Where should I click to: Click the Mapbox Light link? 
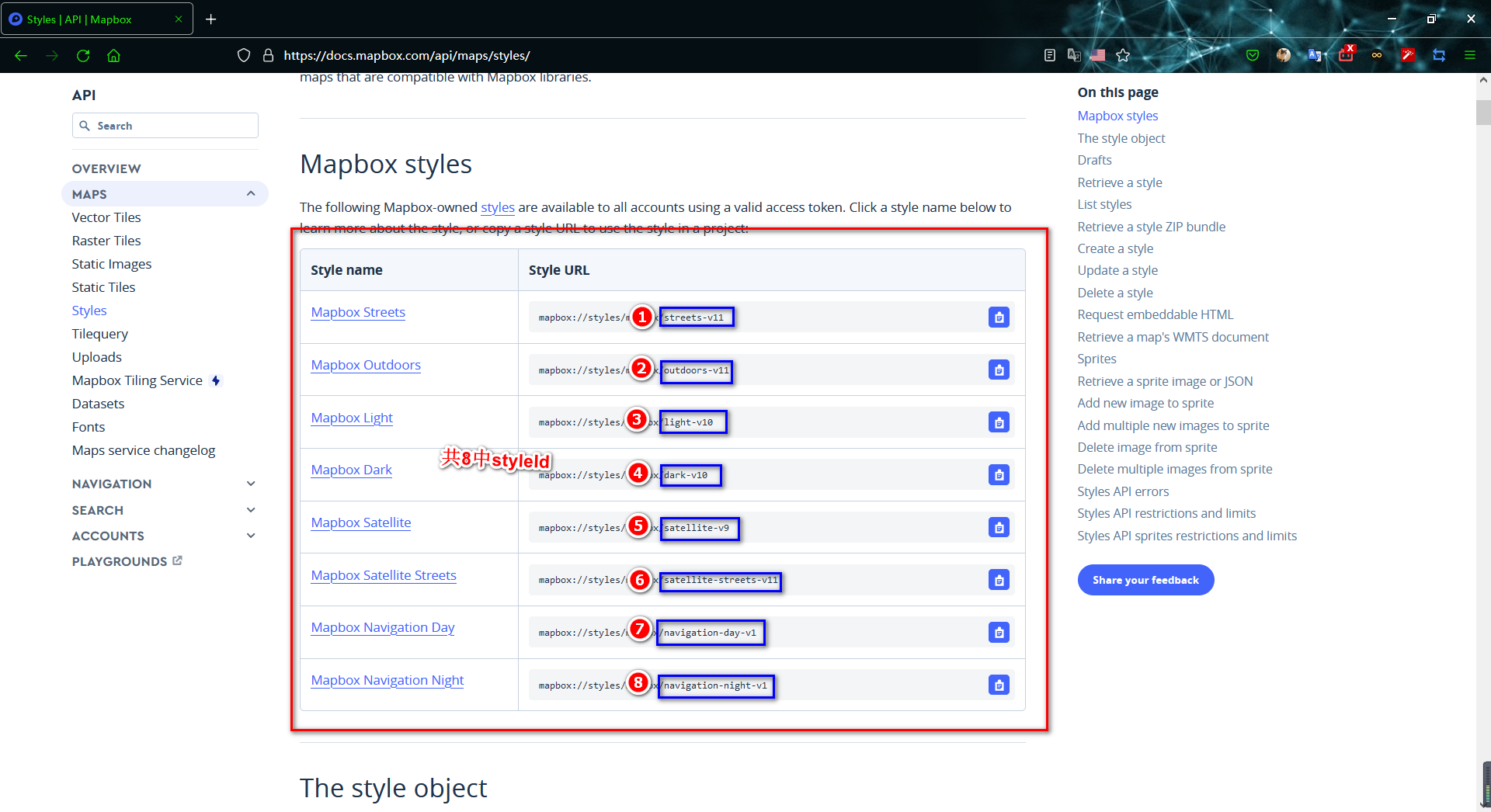click(x=352, y=418)
